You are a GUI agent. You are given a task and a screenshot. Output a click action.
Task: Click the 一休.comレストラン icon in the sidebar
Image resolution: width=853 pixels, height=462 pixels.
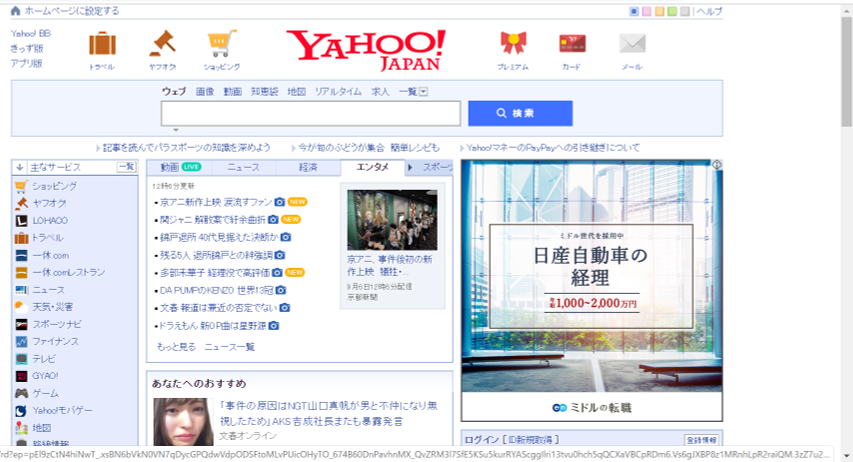click(21, 273)
